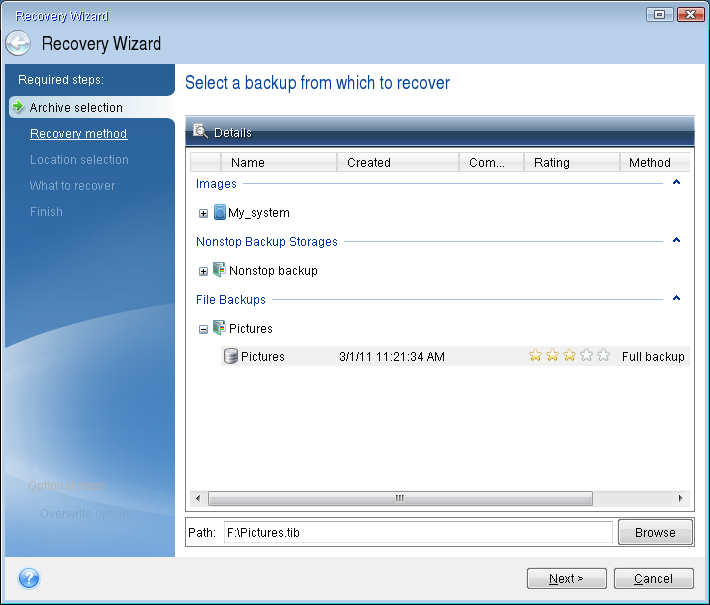
Task: Click the Path input field
Action: click(x=416, y=533)
